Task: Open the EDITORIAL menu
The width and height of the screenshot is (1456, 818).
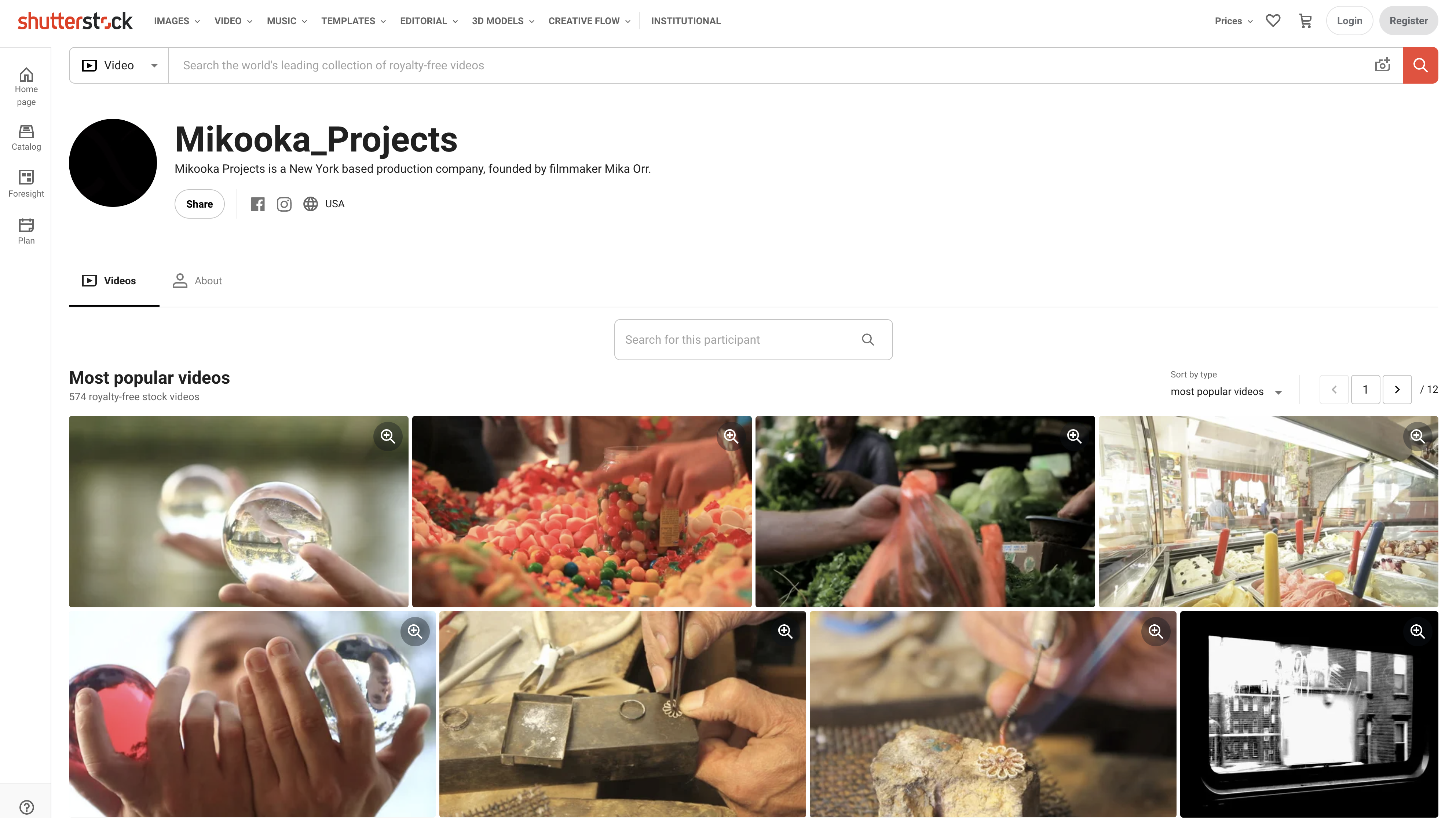Action: point(428,21)
